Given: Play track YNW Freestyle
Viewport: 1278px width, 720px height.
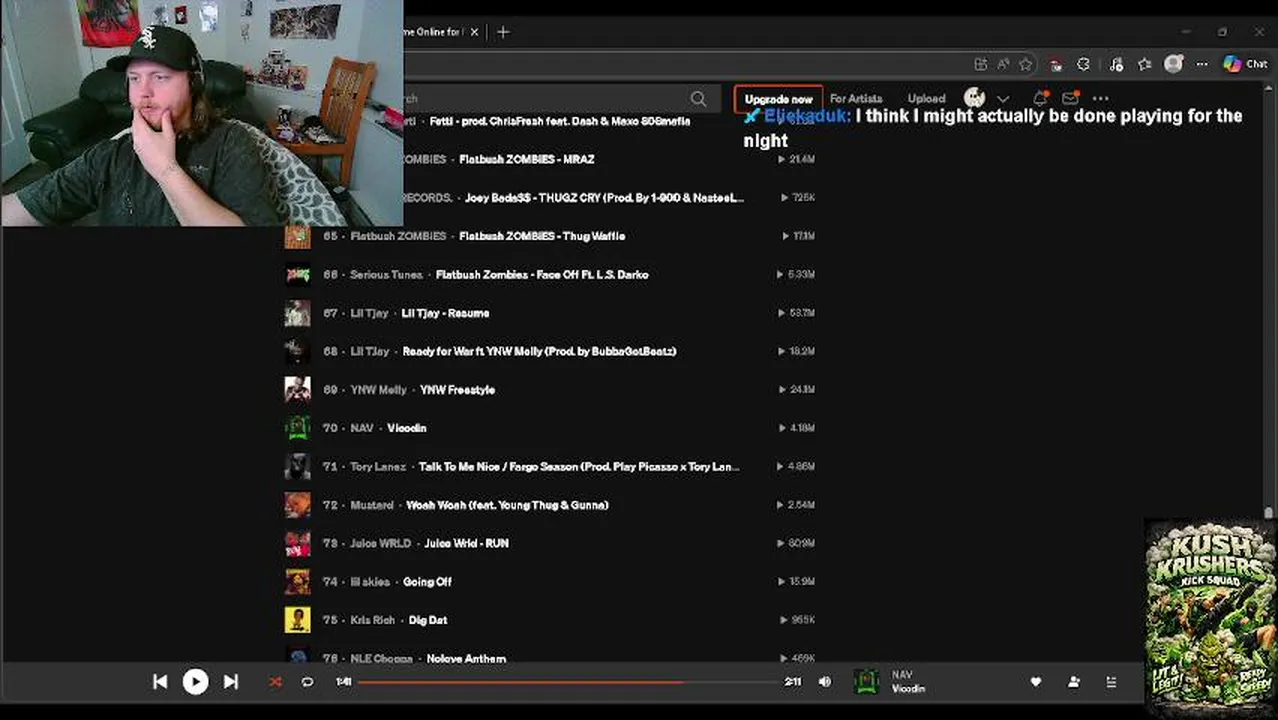Looking at the screenshot, I should click(457, 390).
